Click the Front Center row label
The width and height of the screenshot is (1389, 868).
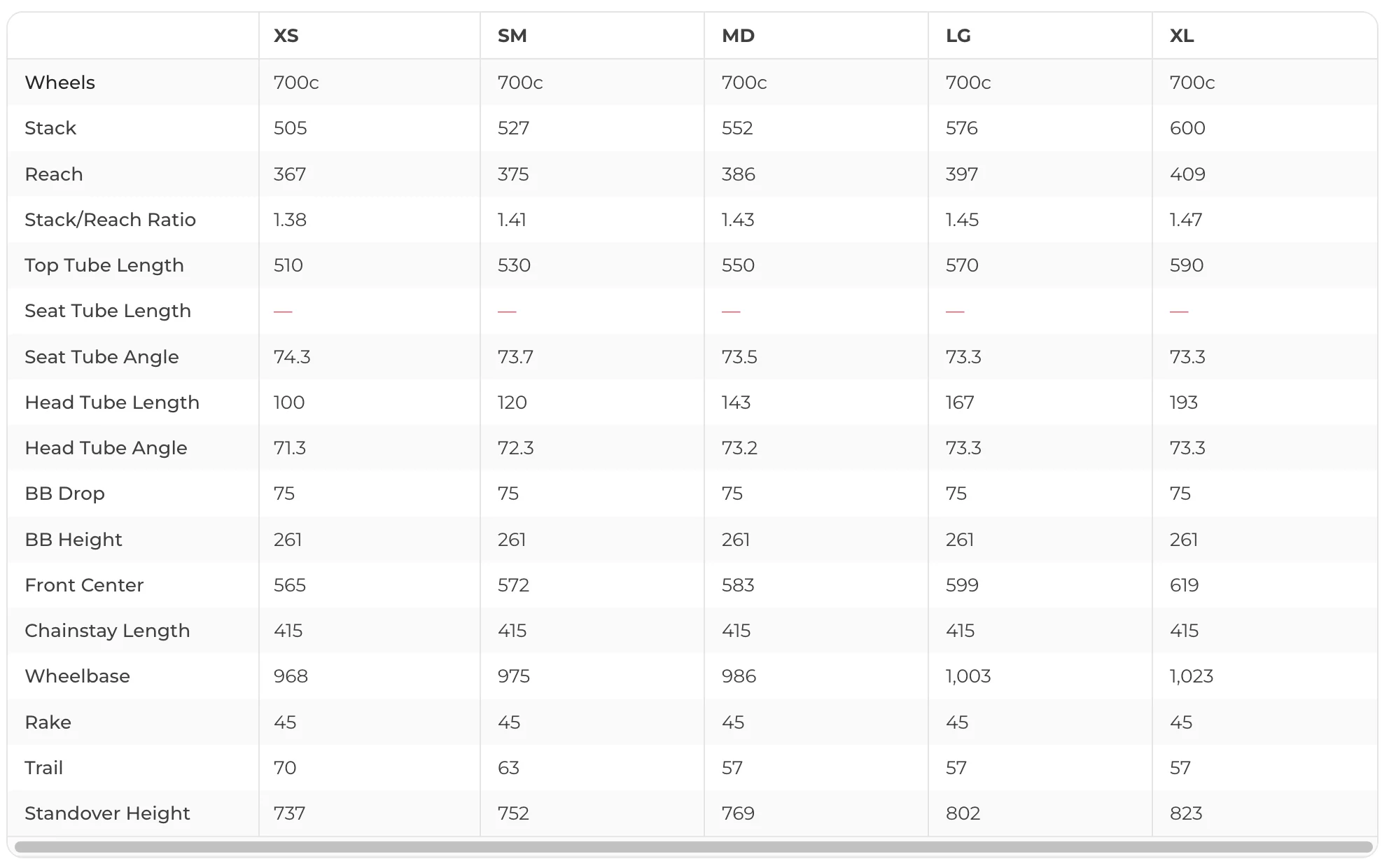(84, 585)
